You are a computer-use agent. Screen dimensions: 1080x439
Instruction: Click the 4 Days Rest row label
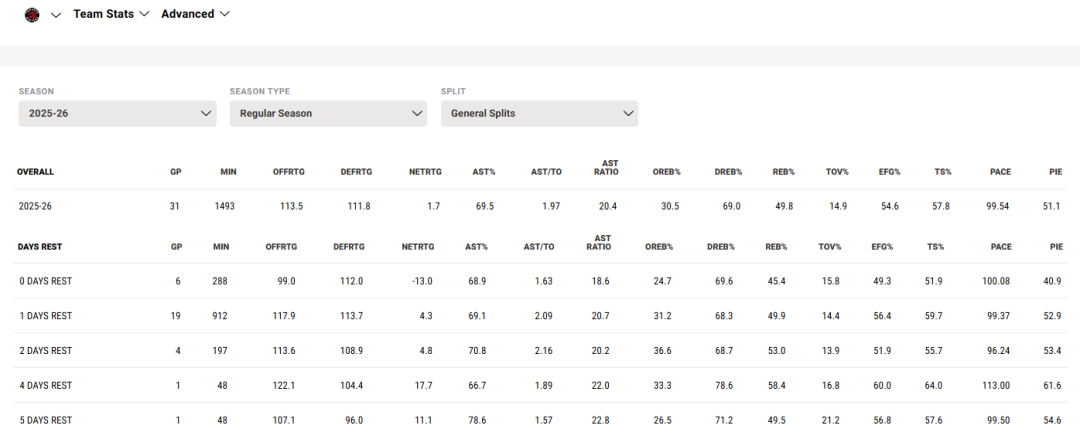(x=45, y=385)
